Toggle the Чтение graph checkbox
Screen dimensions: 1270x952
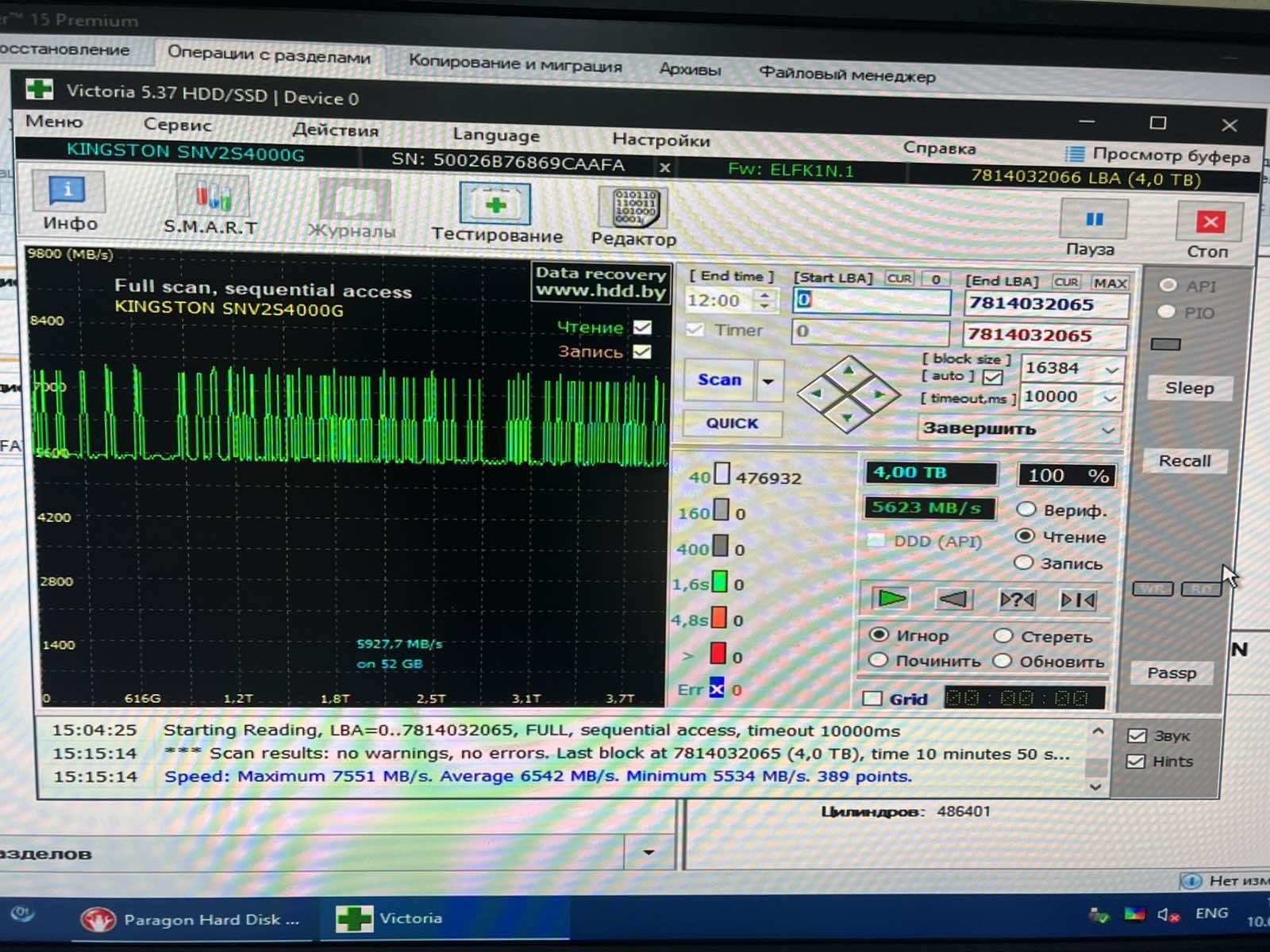click(642, 327)
